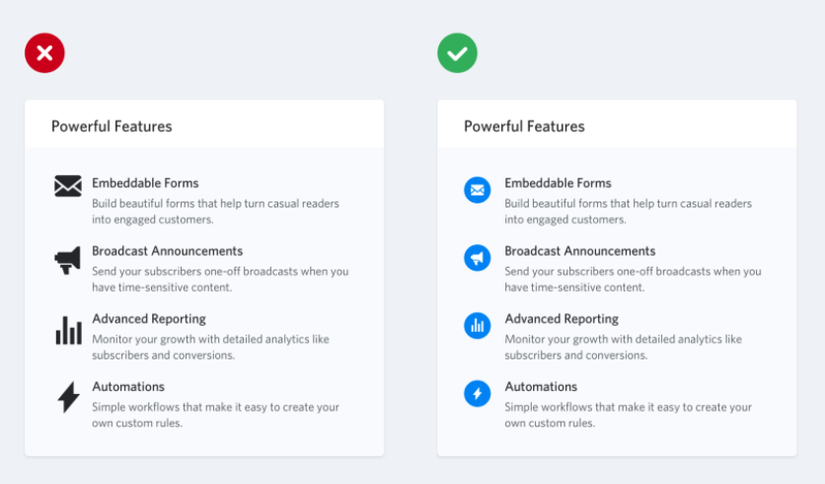This screenshot has width=825, height=484.
Task: Open Advanced Reporting in the right card
Action: tap(562, 319)
